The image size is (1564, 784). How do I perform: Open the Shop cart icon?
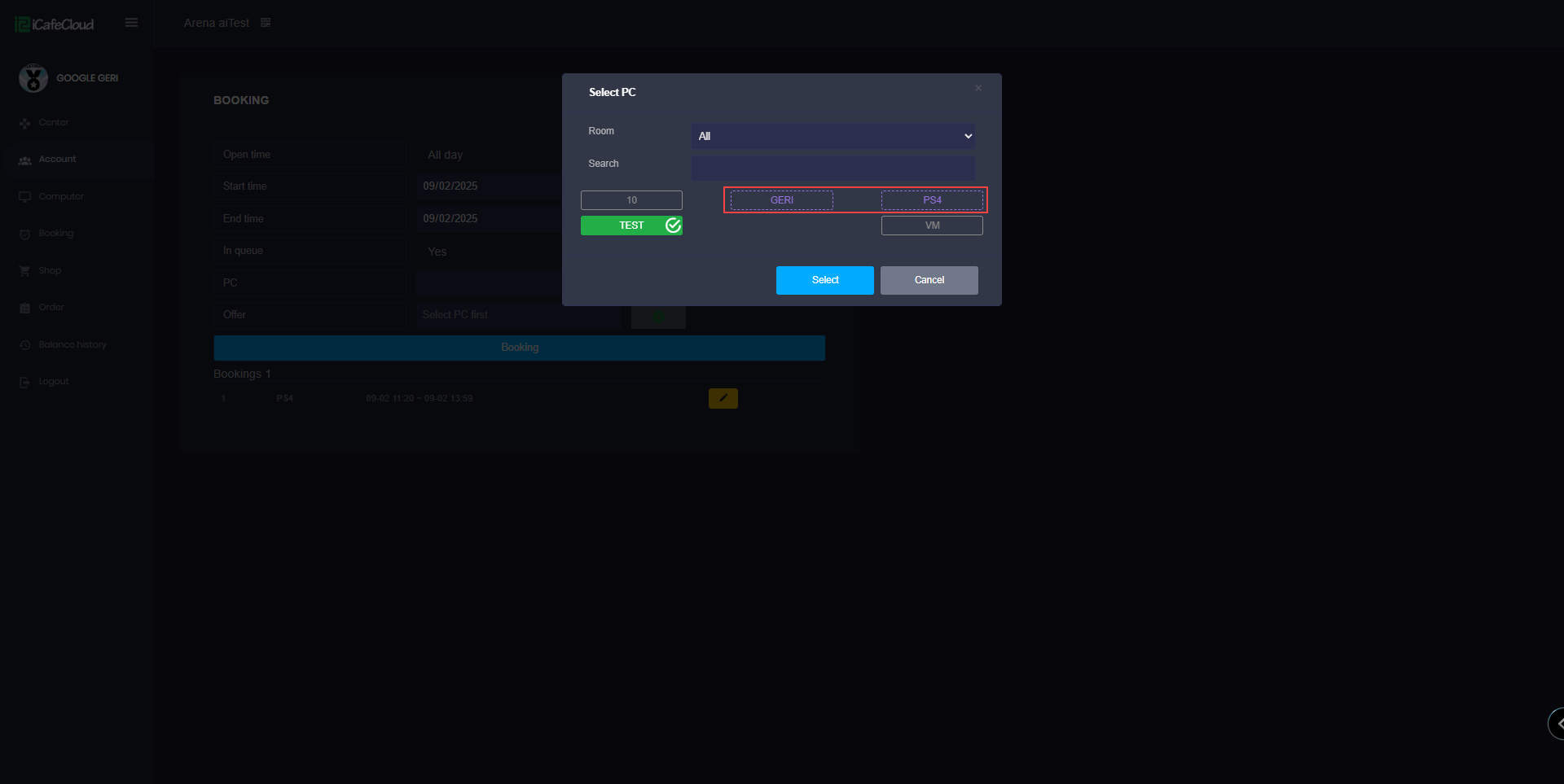[24, 271]
